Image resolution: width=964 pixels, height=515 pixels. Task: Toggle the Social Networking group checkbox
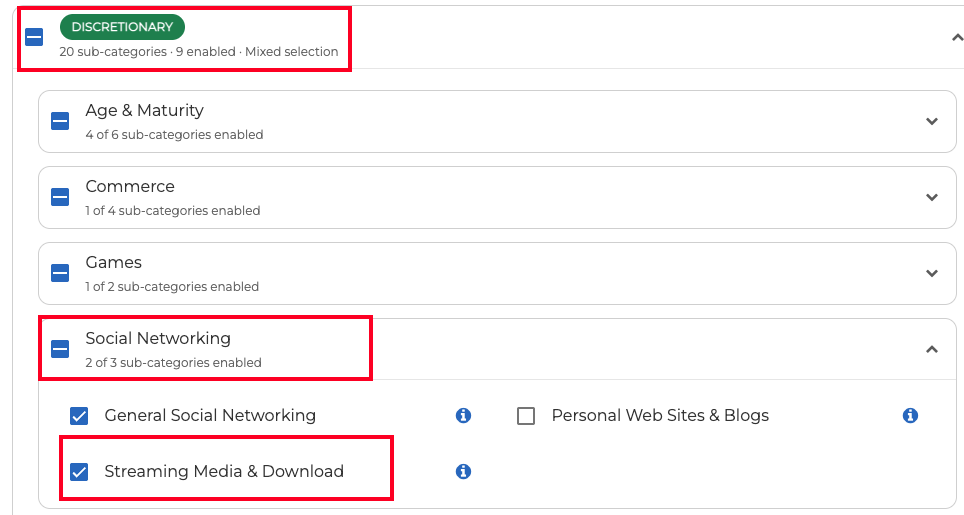(60, 349)
